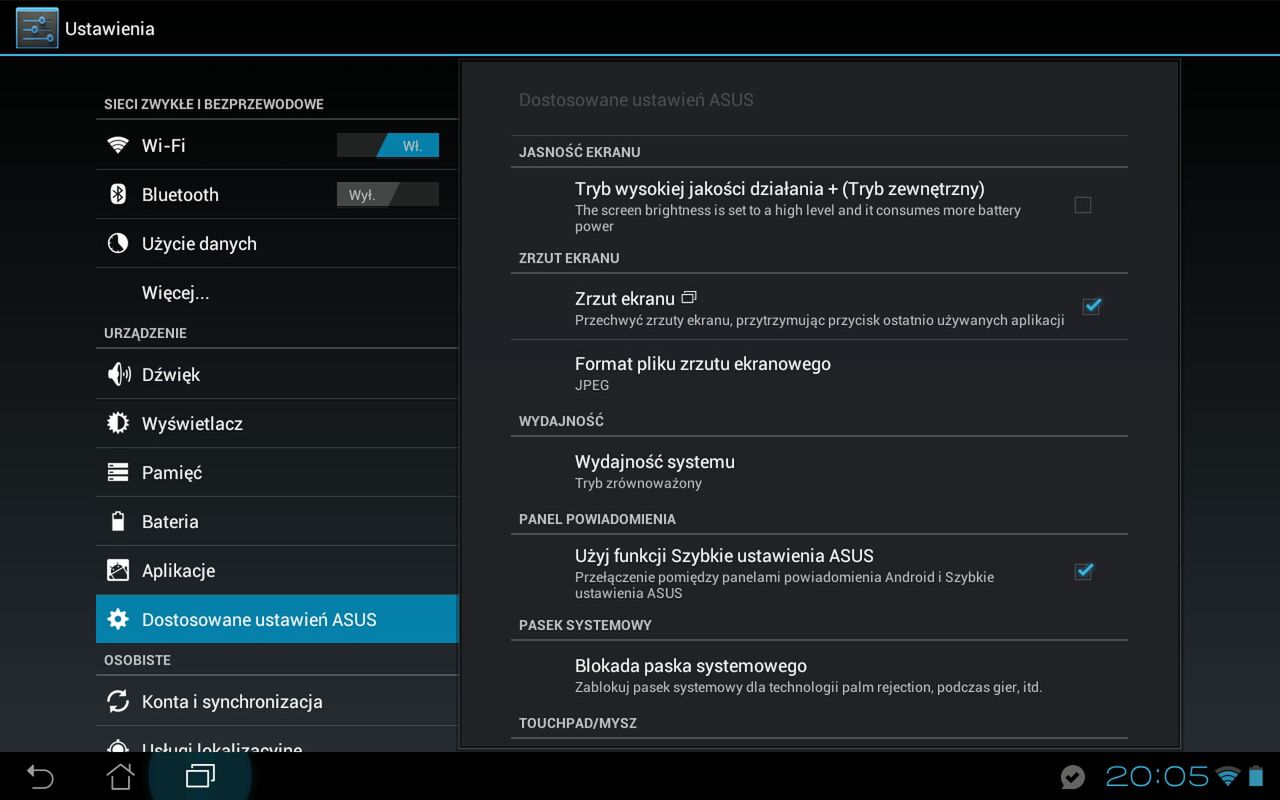Turn off the Wi-Fi switch
The height and width of the screenshot is (800, 1280).
[x=388, y=146]
